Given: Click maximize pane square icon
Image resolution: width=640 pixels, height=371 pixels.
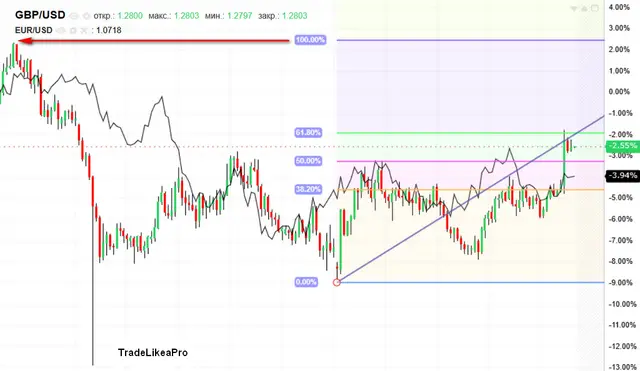Looking at the screenshot, I should click(595, 8).
